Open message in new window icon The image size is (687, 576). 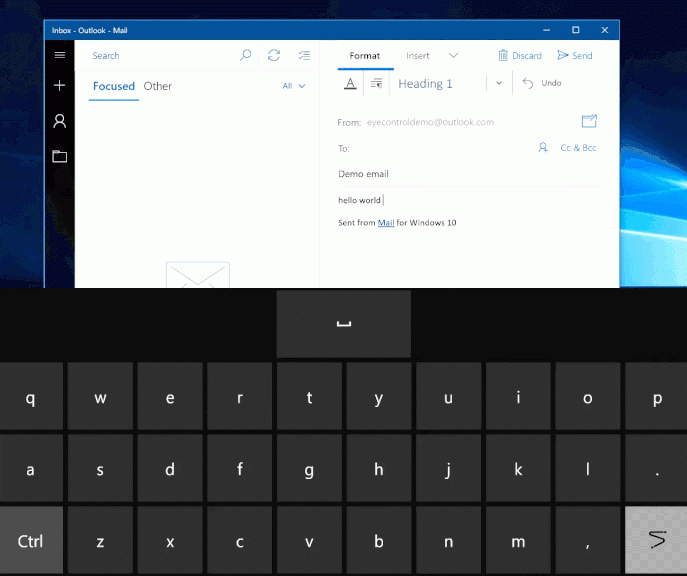(589, 121)
